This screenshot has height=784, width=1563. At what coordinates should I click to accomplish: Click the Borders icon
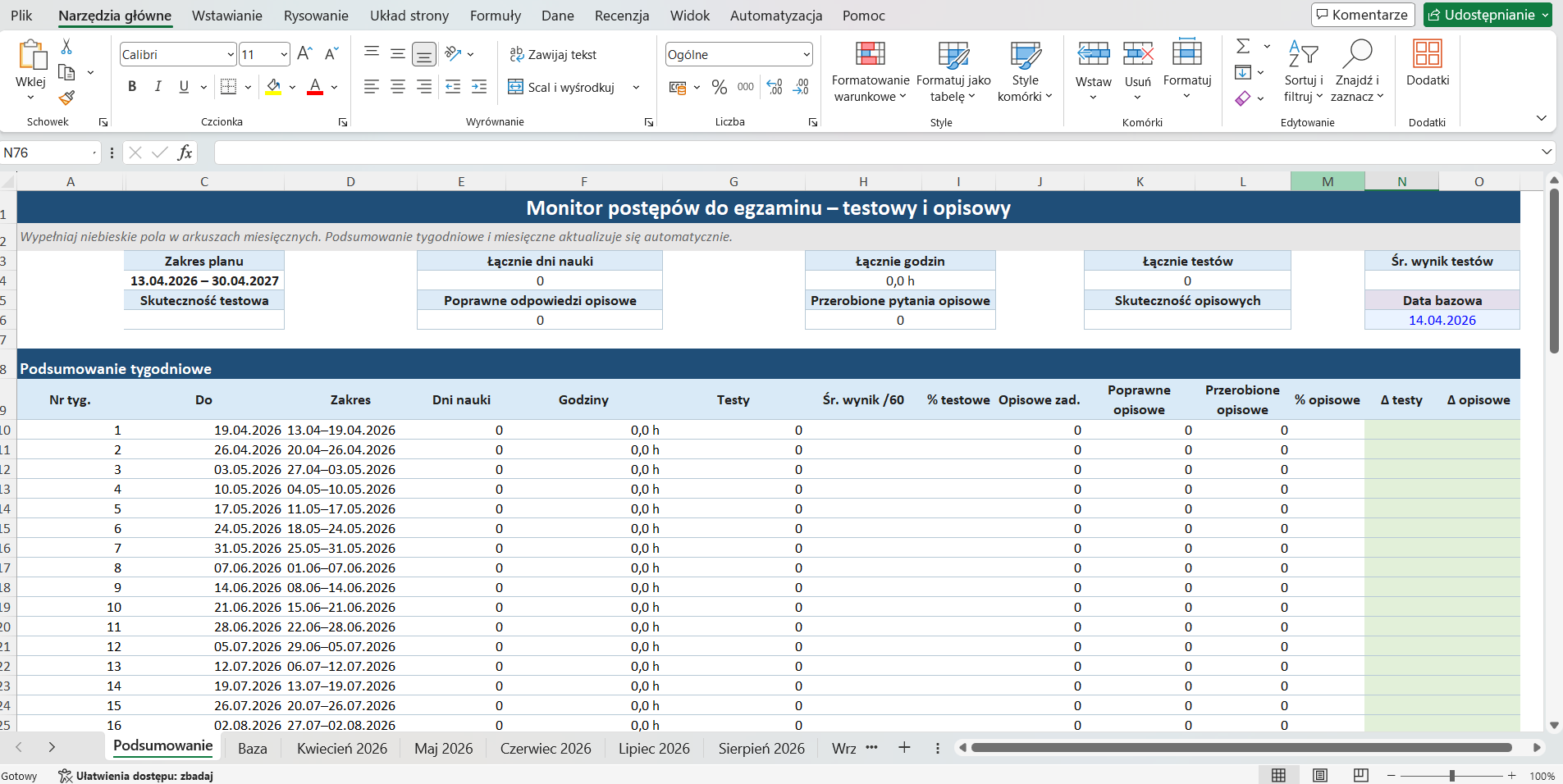coord(229,86)
